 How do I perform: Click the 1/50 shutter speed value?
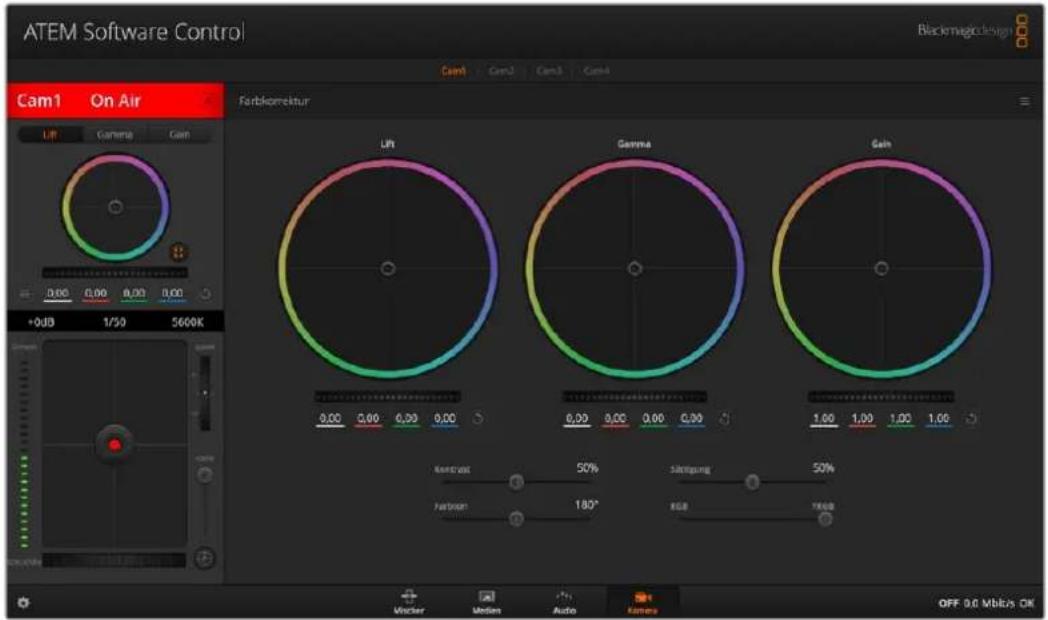pos(114,322)
